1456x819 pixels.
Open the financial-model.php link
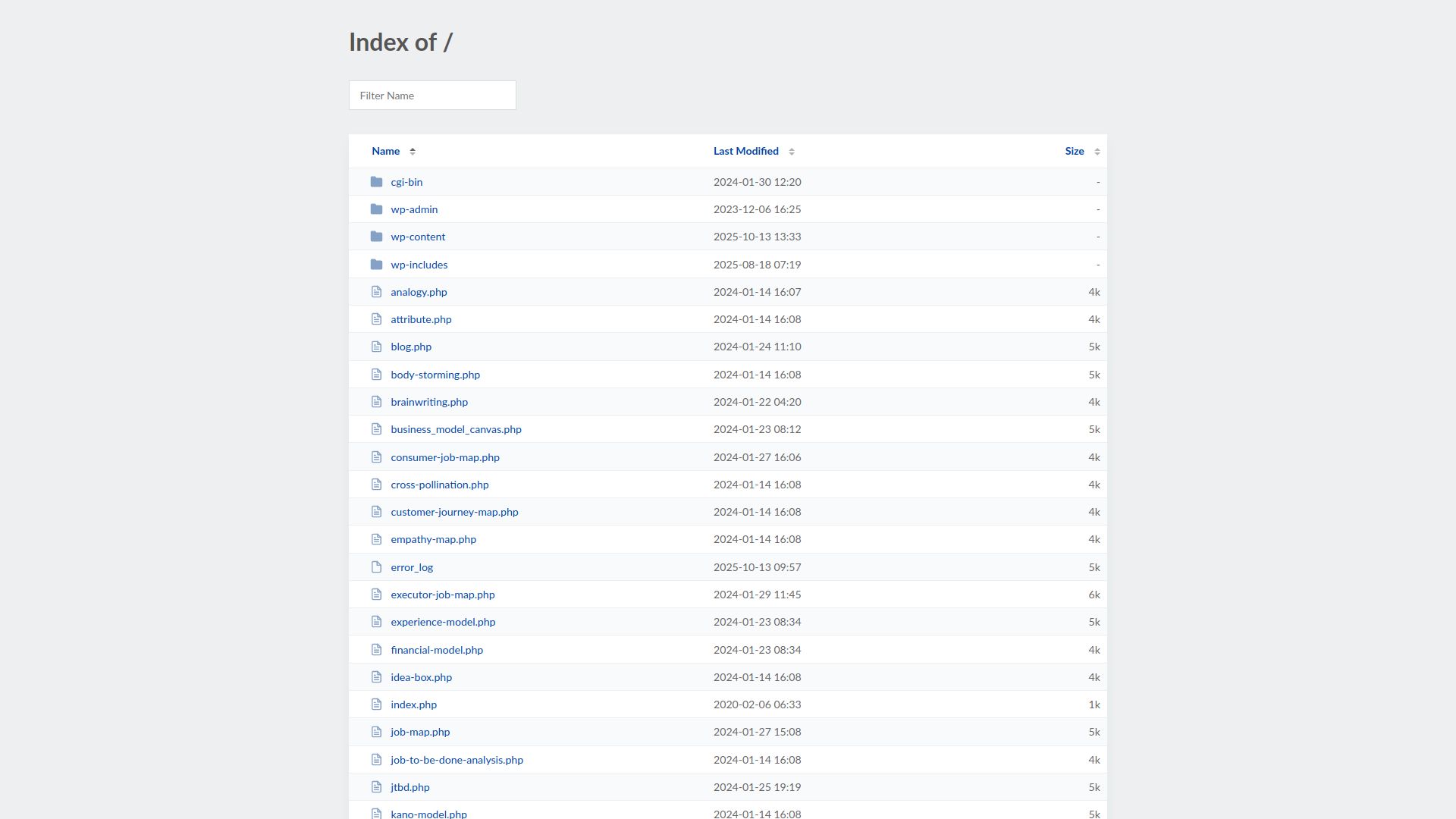click(x=437, y=650)
